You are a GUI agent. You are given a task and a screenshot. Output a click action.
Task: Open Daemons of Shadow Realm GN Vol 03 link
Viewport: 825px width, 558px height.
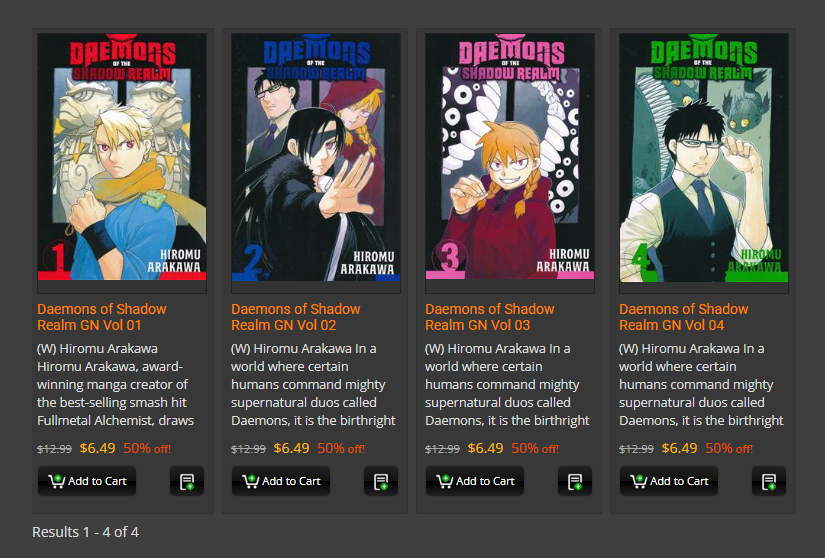pyautogui.click(x=490, y=317)
